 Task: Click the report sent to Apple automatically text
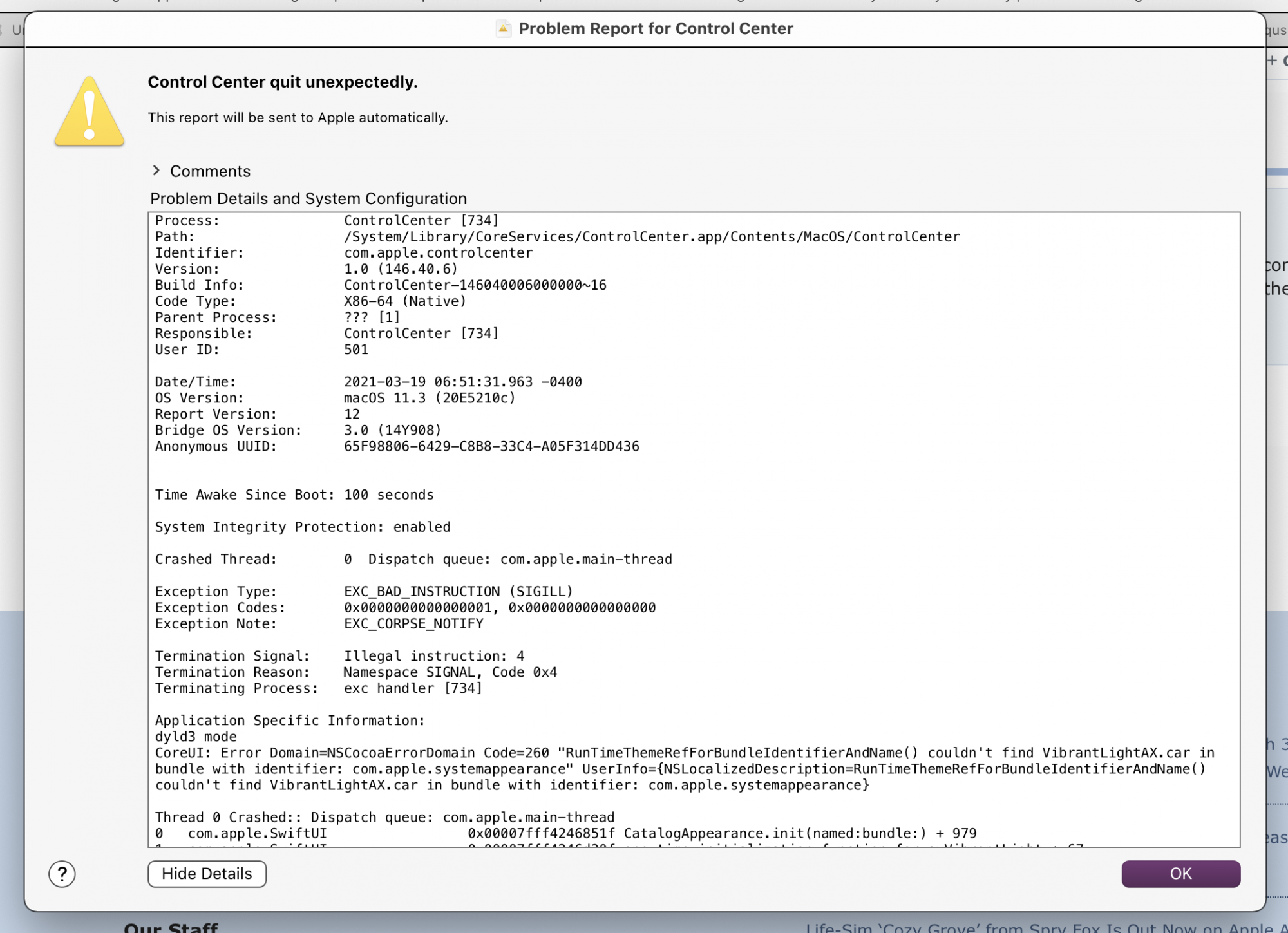tap(298, 117)
